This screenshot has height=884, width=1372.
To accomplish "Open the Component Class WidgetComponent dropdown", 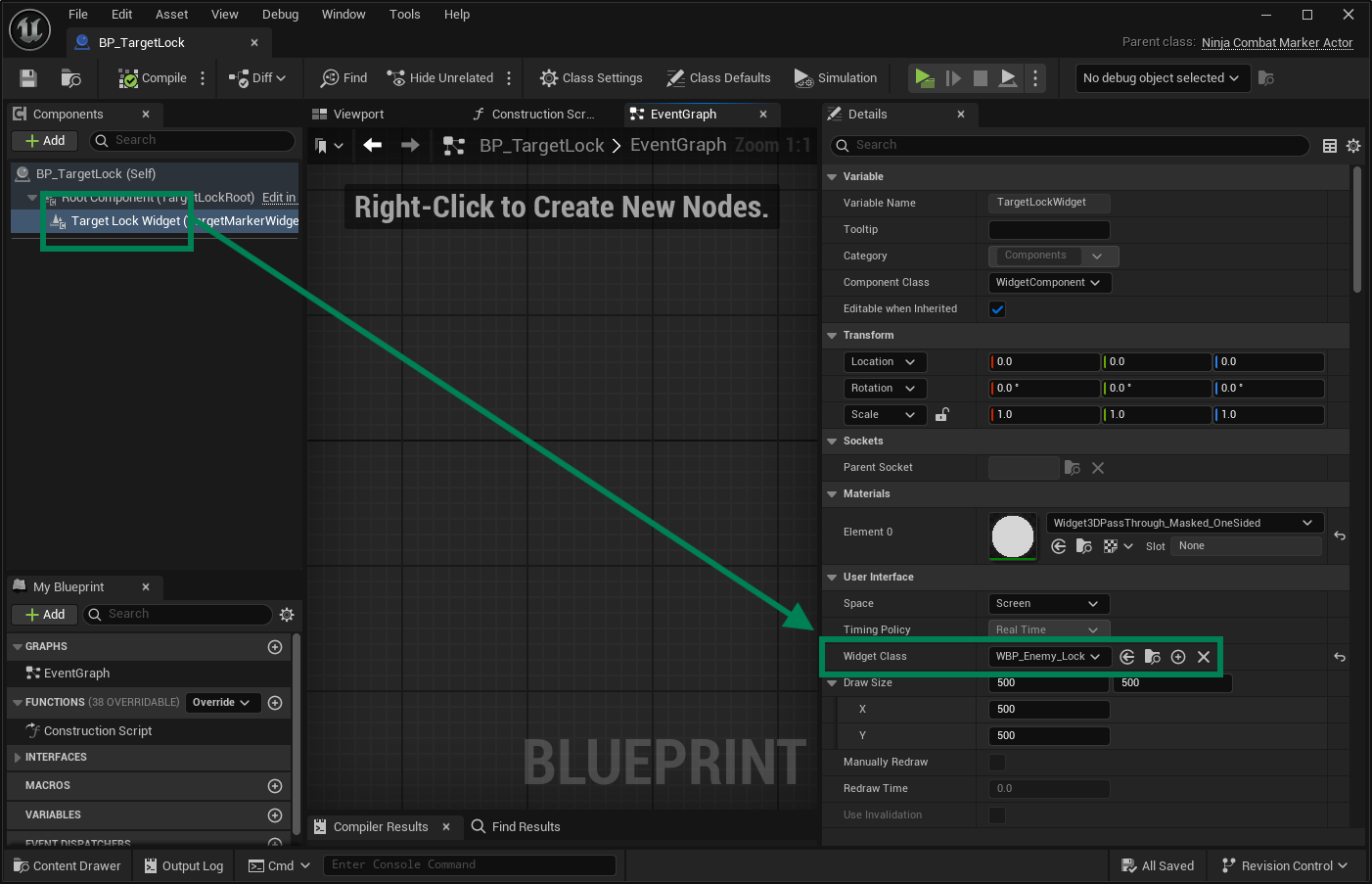I will pos(1049,283).
